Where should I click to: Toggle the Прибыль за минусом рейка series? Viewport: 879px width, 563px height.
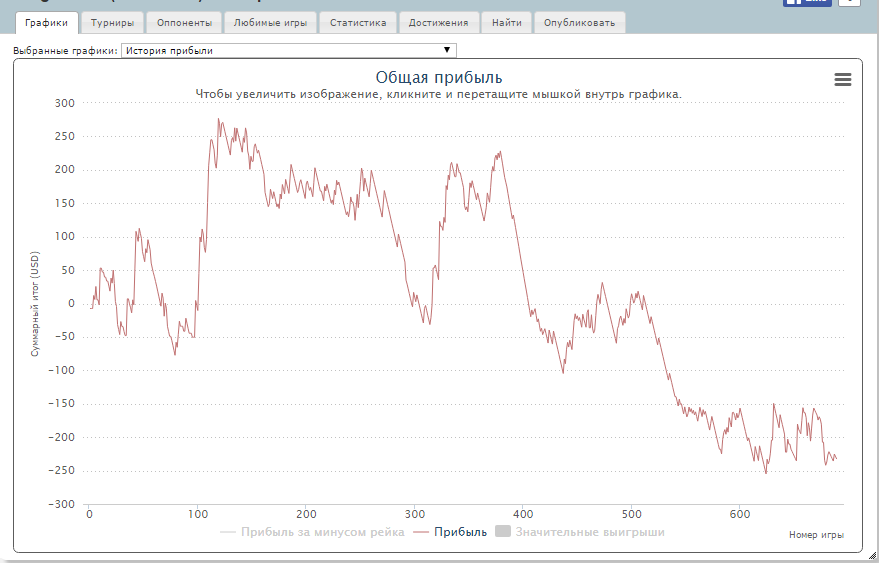[312, 532]
